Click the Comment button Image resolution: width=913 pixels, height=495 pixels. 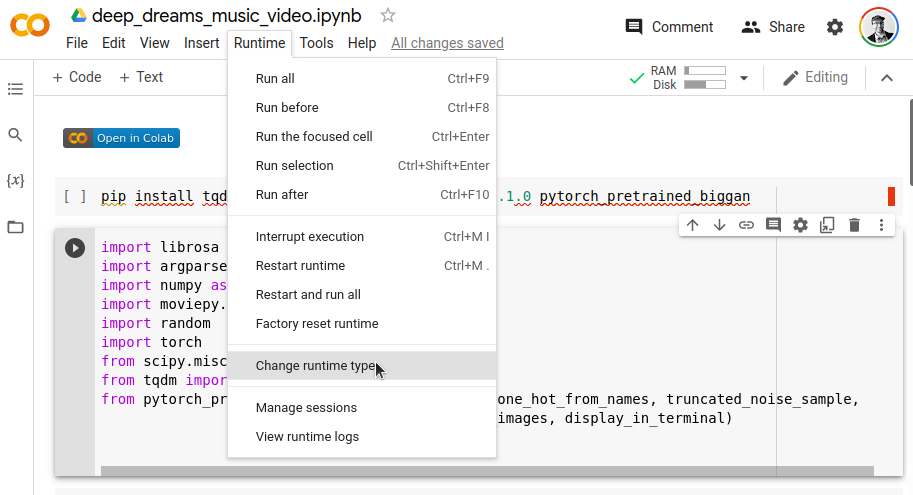(669, 27)
